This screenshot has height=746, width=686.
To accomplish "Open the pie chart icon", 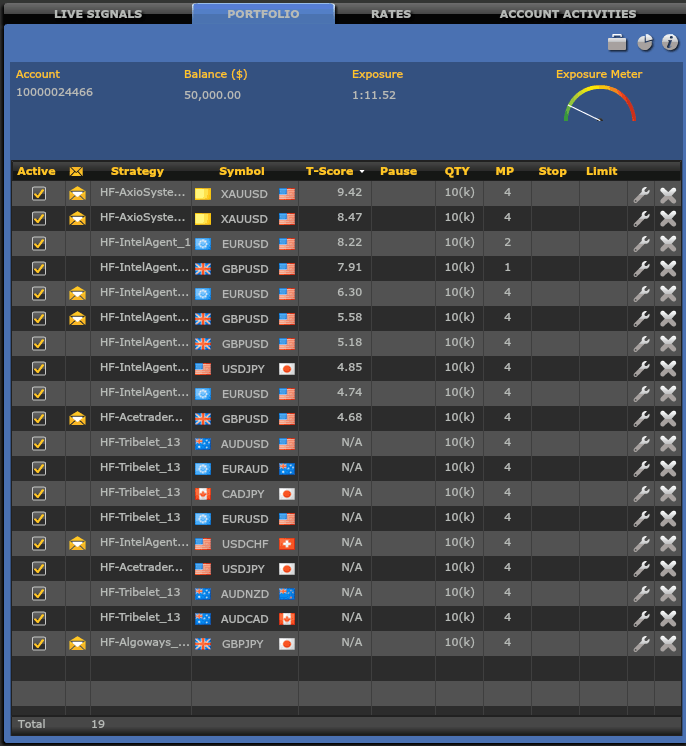I will point(645,43).
